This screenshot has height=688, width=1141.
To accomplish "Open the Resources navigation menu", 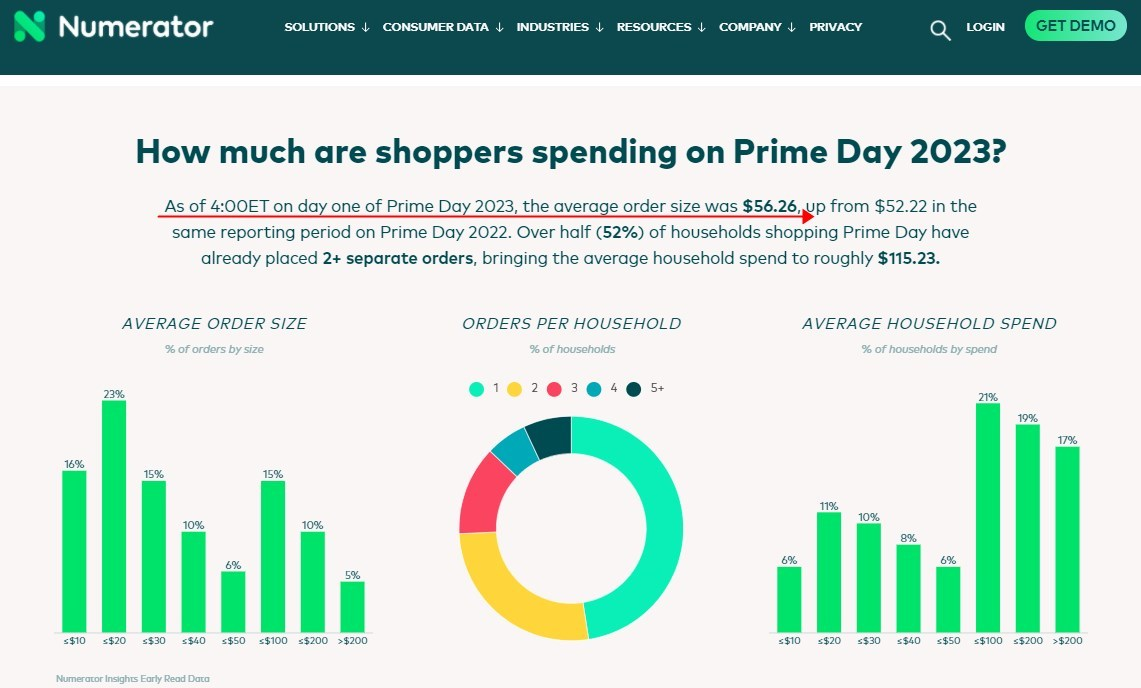I will click(x=661, y=27).
